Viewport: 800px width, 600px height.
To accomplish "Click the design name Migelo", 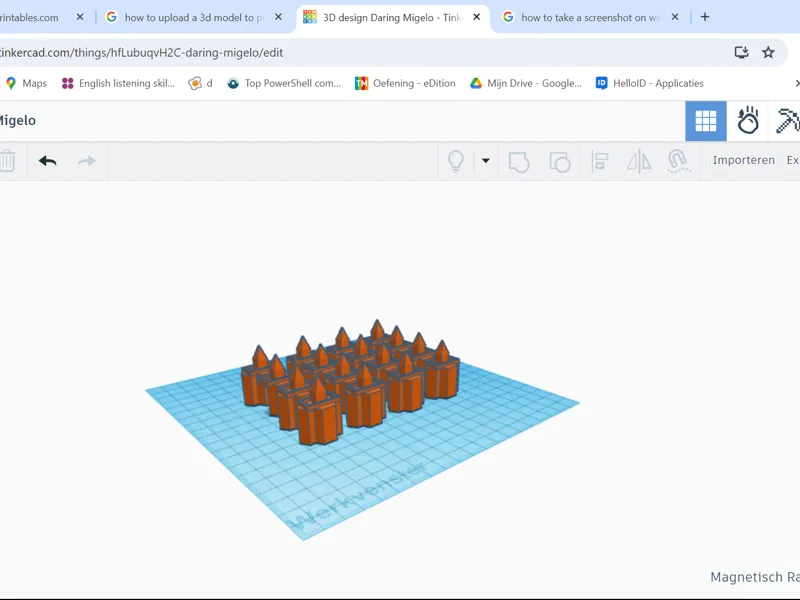I will pyautogui.click(x=17, y=120).
